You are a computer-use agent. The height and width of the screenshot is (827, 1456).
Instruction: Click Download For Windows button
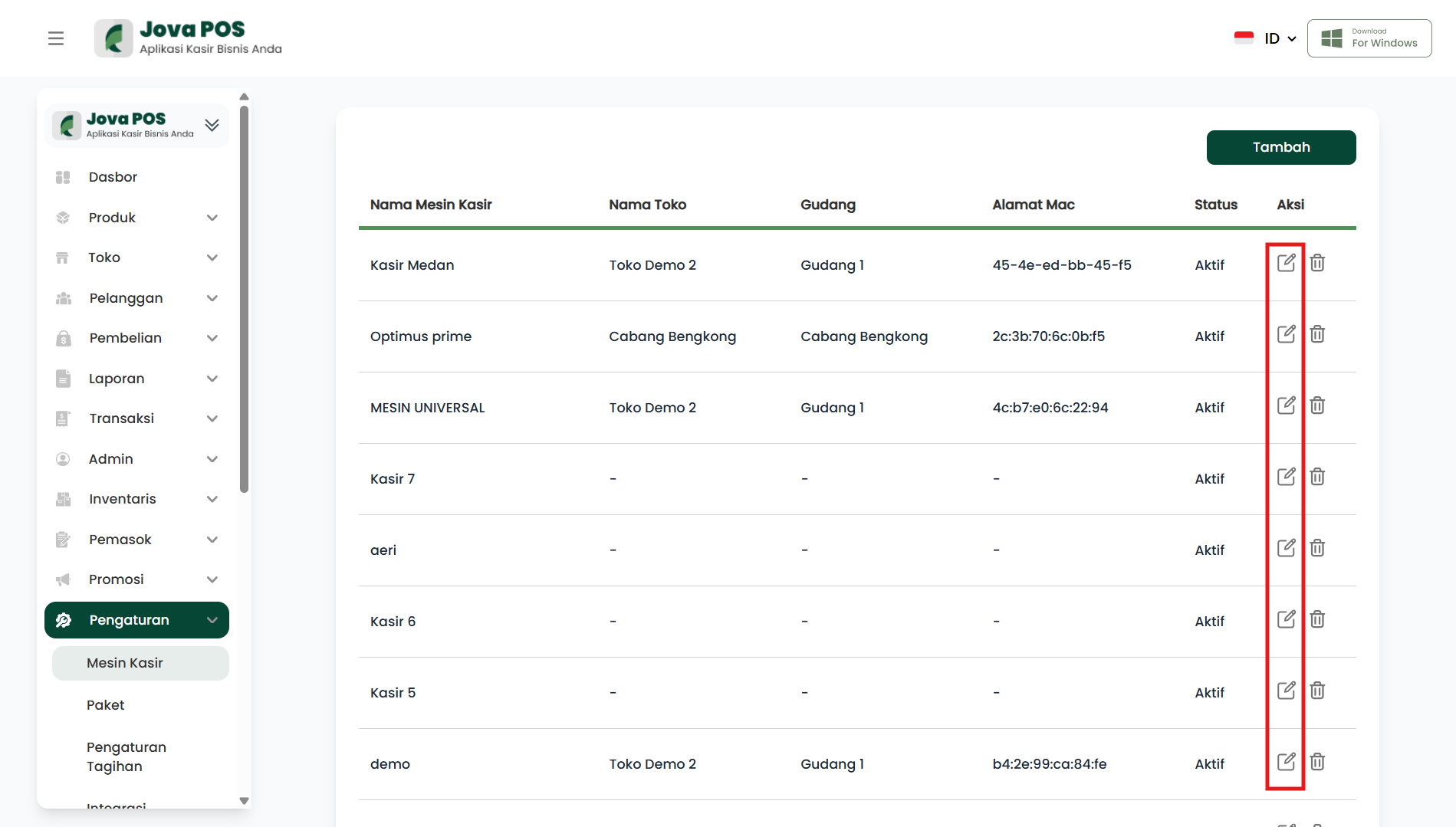point(1369,38)
